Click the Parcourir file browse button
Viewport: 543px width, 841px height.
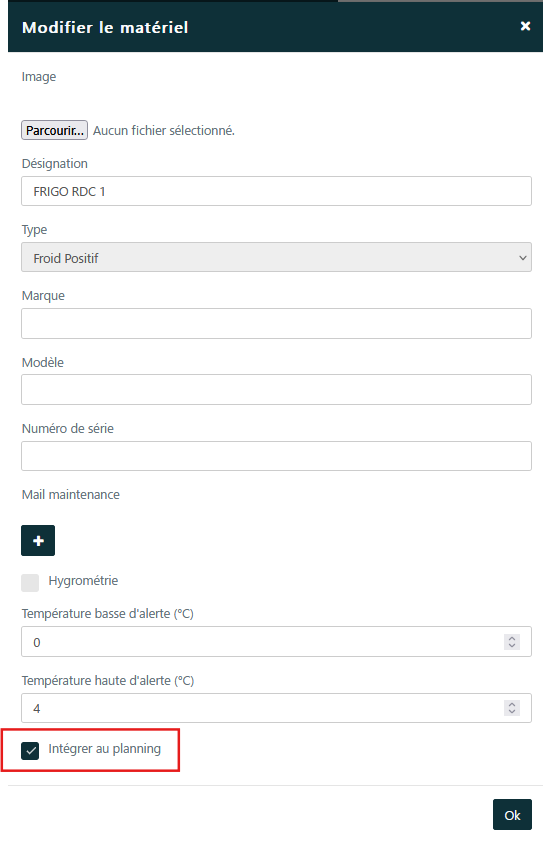(54, 130)
